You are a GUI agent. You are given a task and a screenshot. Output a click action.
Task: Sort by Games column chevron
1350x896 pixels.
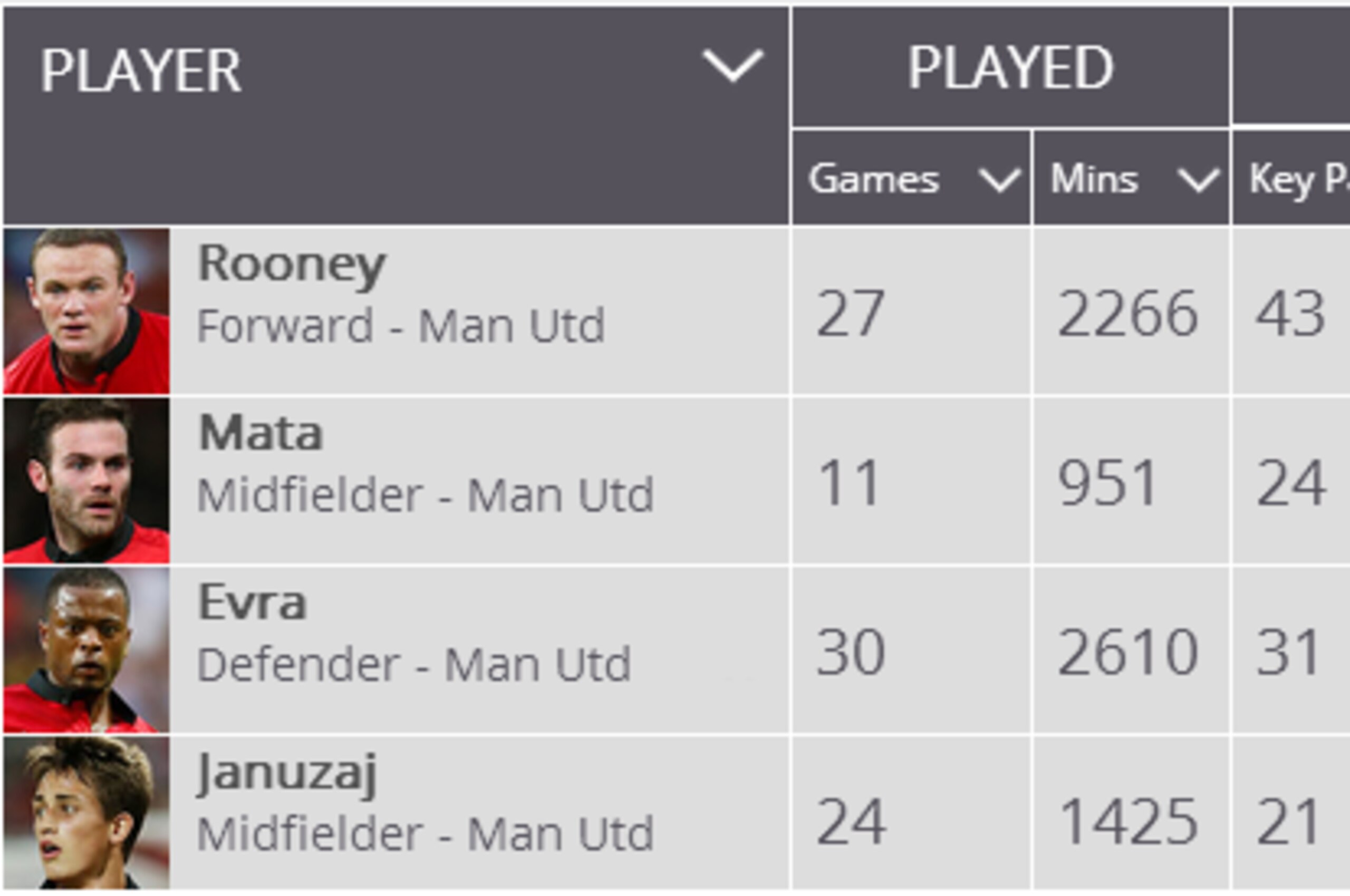pyautogui.click(x=999, y=180)
